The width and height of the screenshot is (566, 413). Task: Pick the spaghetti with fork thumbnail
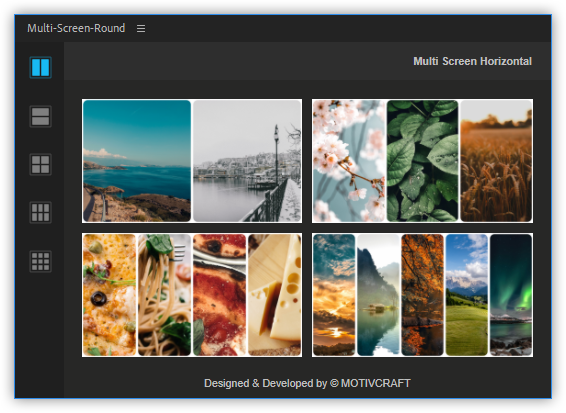(x=164, y=295)
